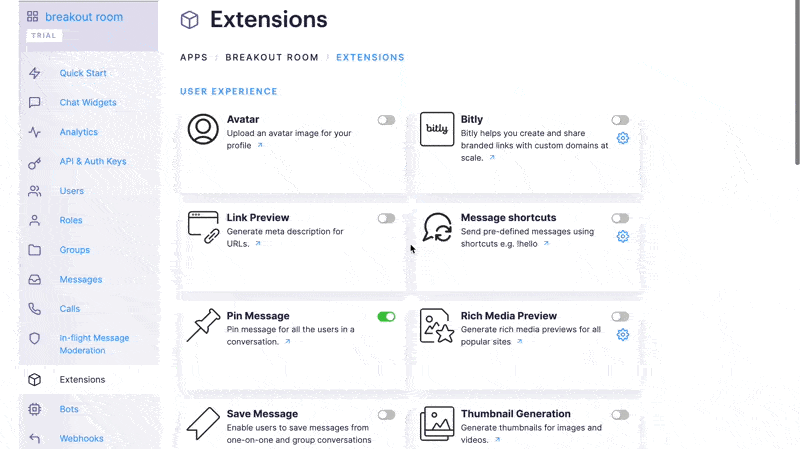Open Avatar documentation arrow link
800x449 pixels.
click(x=260, y=145)
